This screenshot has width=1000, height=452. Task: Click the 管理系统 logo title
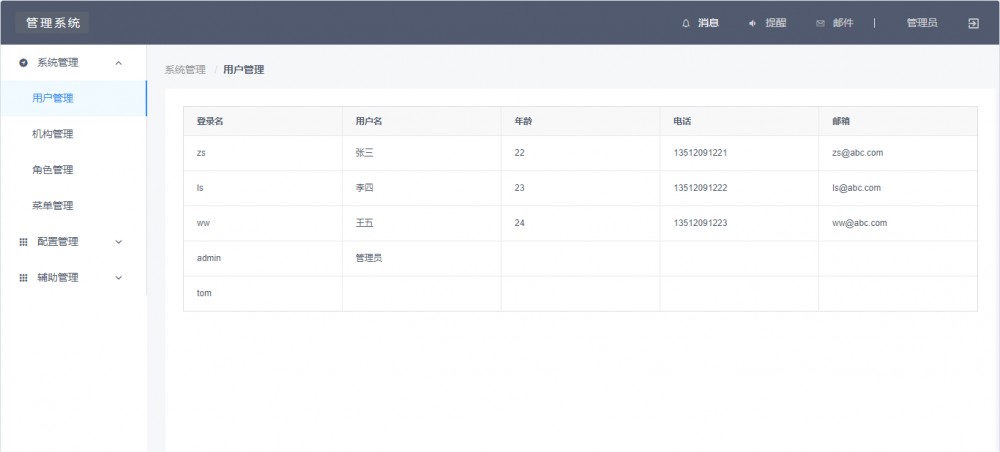point(52,23)
